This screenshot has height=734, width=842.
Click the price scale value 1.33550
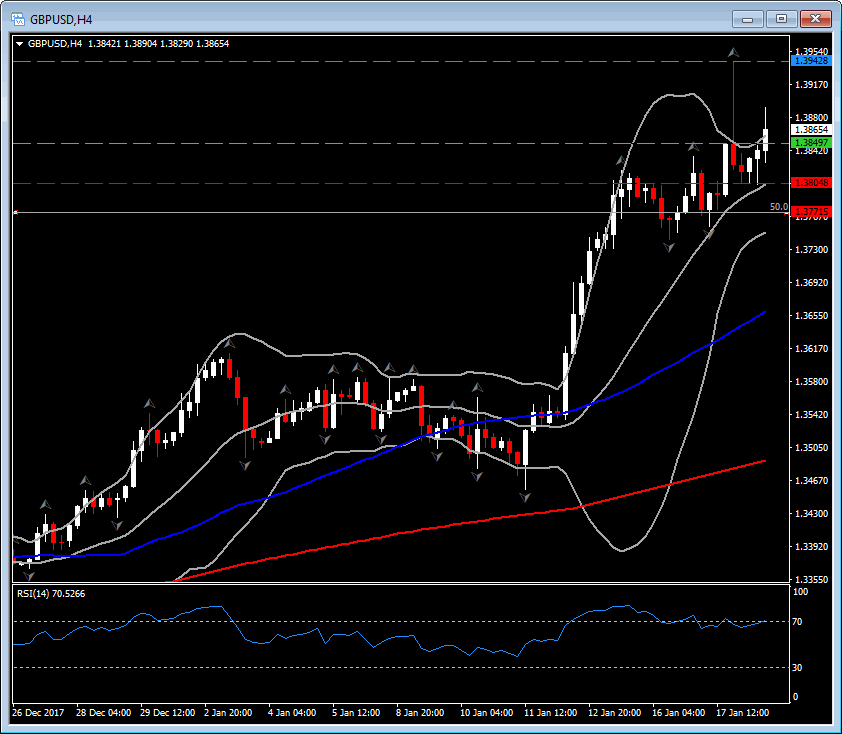[811, 580]
